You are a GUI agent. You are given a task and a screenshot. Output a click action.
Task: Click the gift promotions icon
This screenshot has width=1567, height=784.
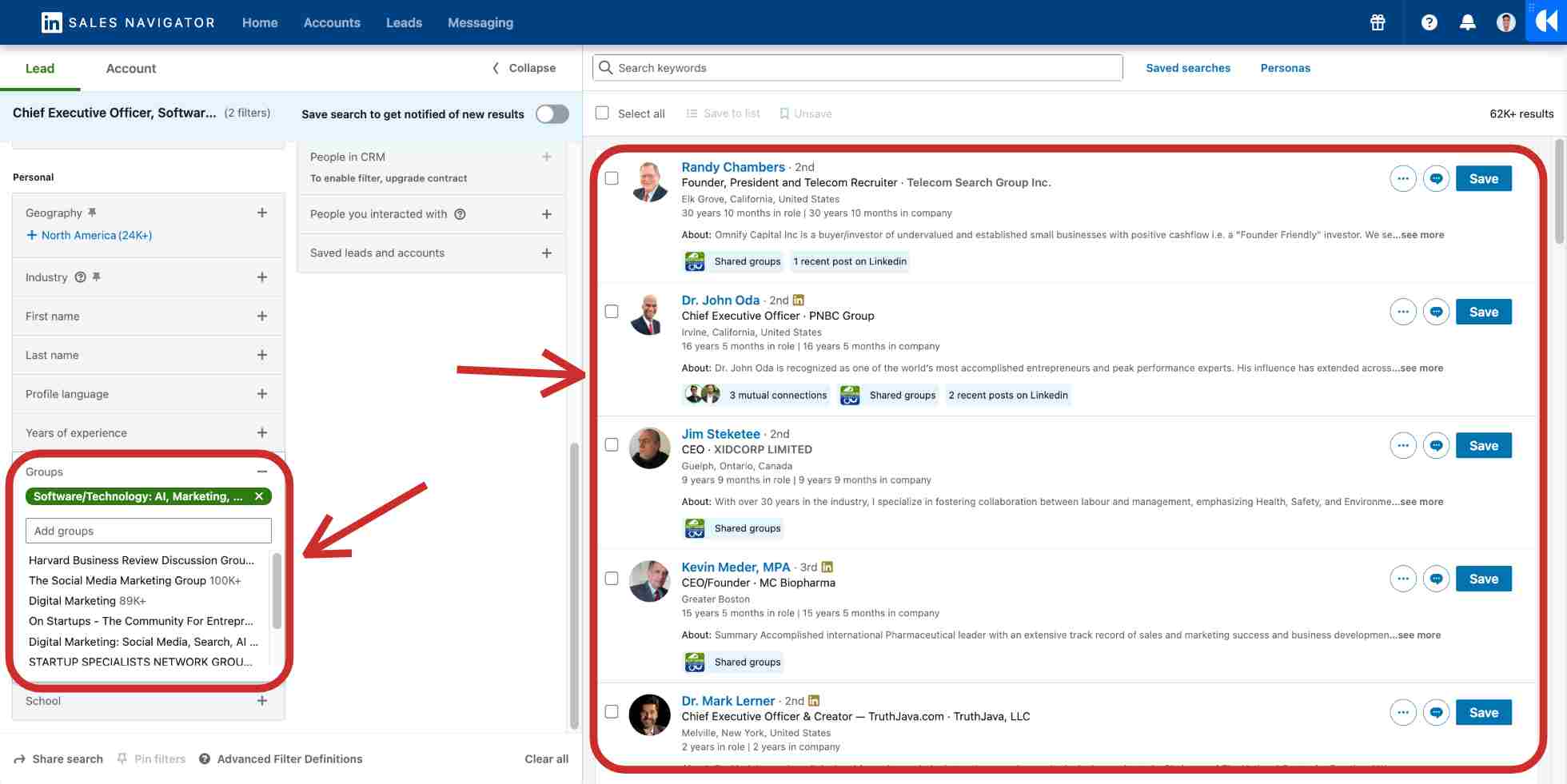click(1378, 22)
